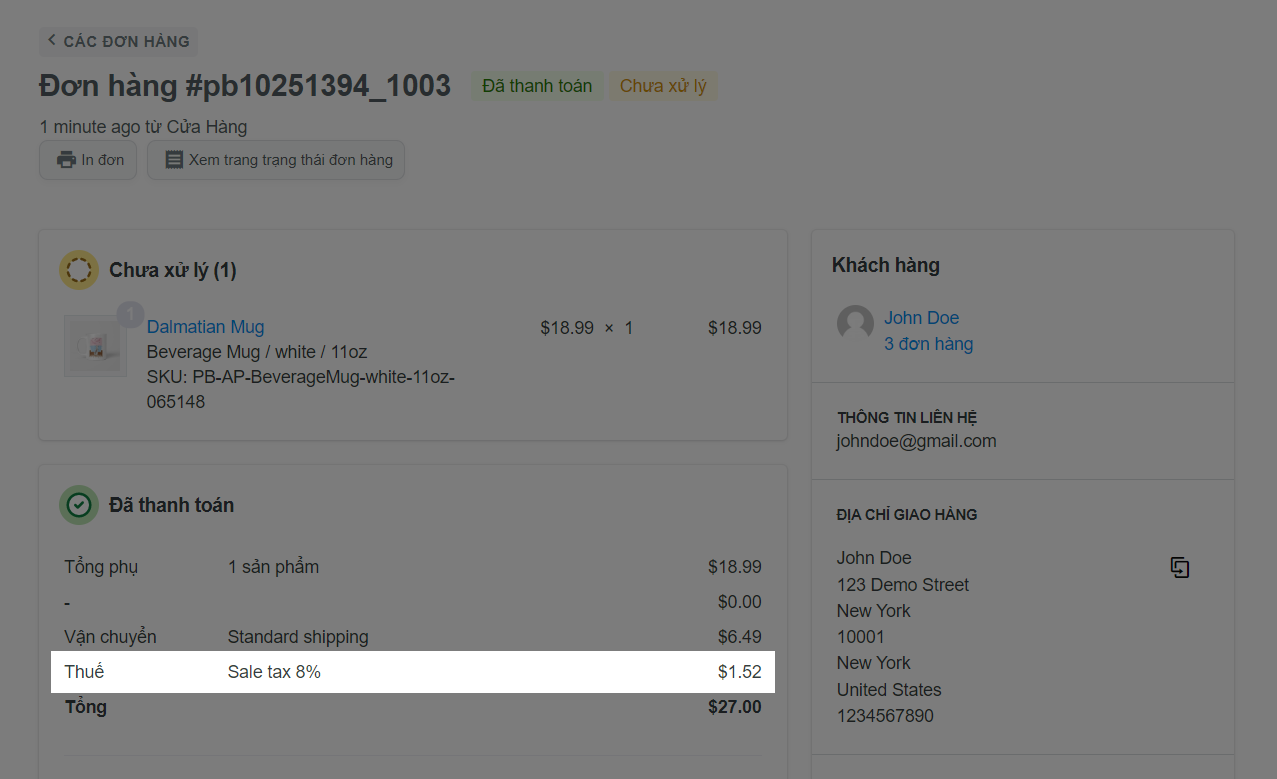Click the Chưa xử lý (1) section heading

pyautogui.click(x=173, y=270)
